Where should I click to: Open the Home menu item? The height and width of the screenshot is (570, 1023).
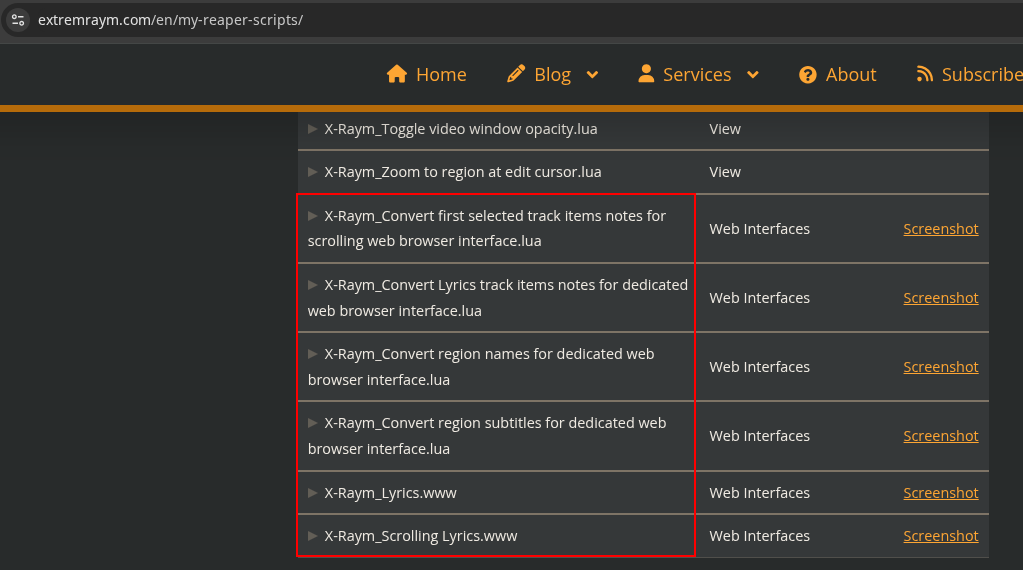click(x=440, y=75)
